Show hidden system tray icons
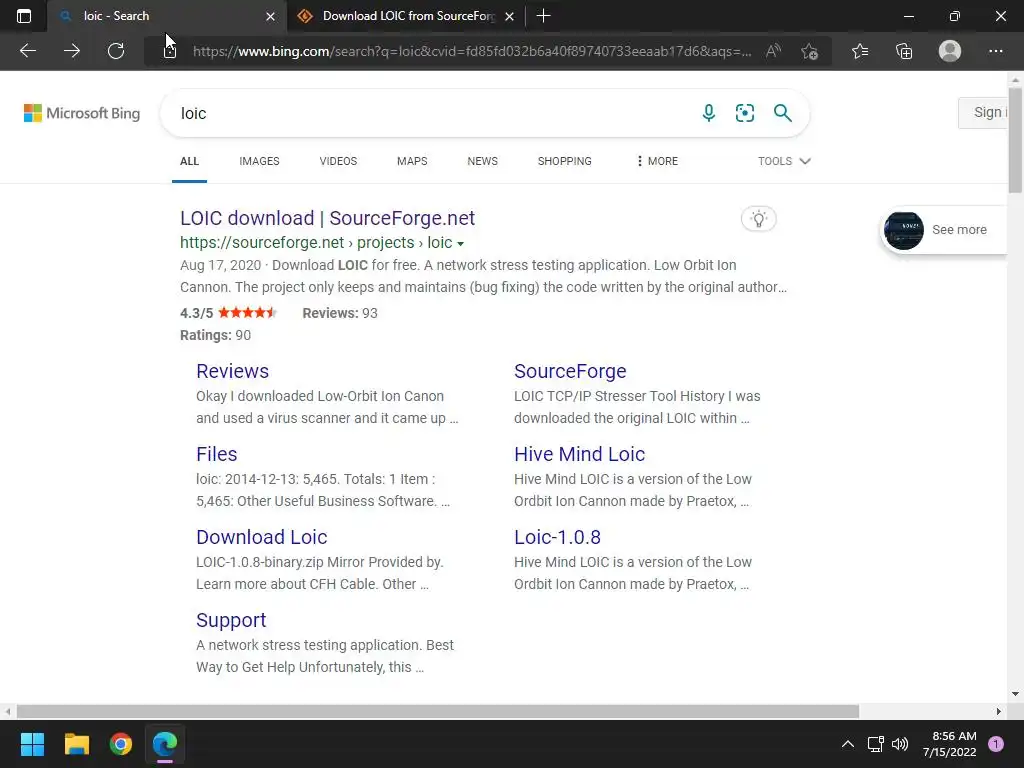The image size is (1024, 768). pyautogui.click(x=848, y=744)
